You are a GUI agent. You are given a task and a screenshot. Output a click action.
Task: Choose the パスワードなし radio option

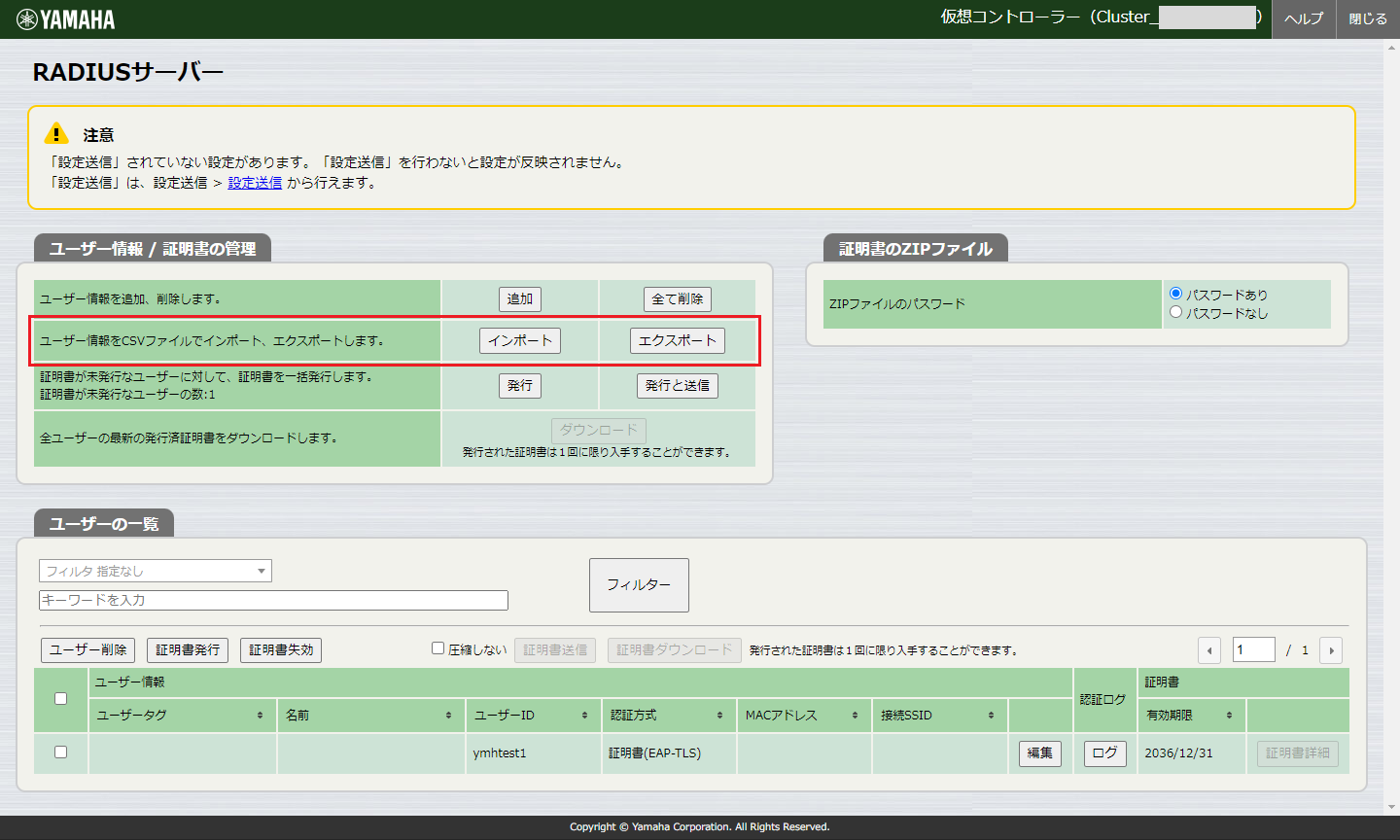1176,311
